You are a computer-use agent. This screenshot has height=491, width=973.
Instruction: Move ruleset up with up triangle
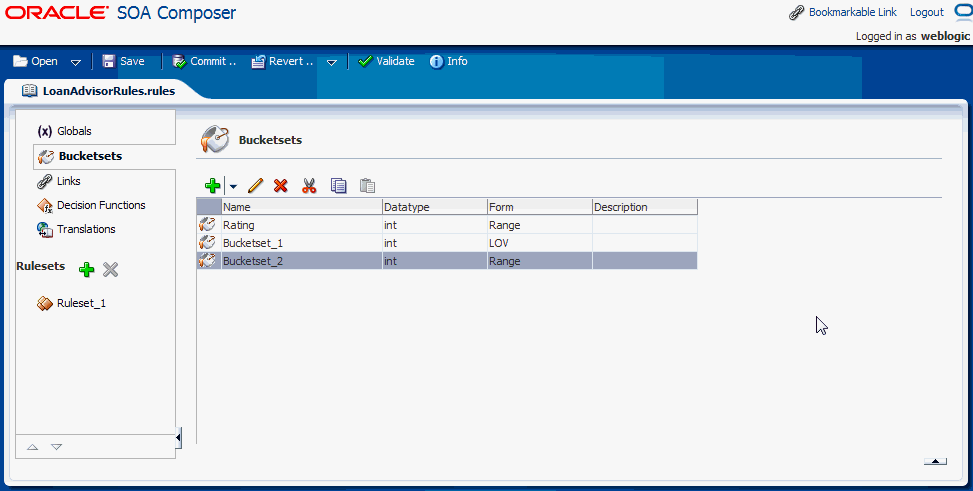click(33, 447)
